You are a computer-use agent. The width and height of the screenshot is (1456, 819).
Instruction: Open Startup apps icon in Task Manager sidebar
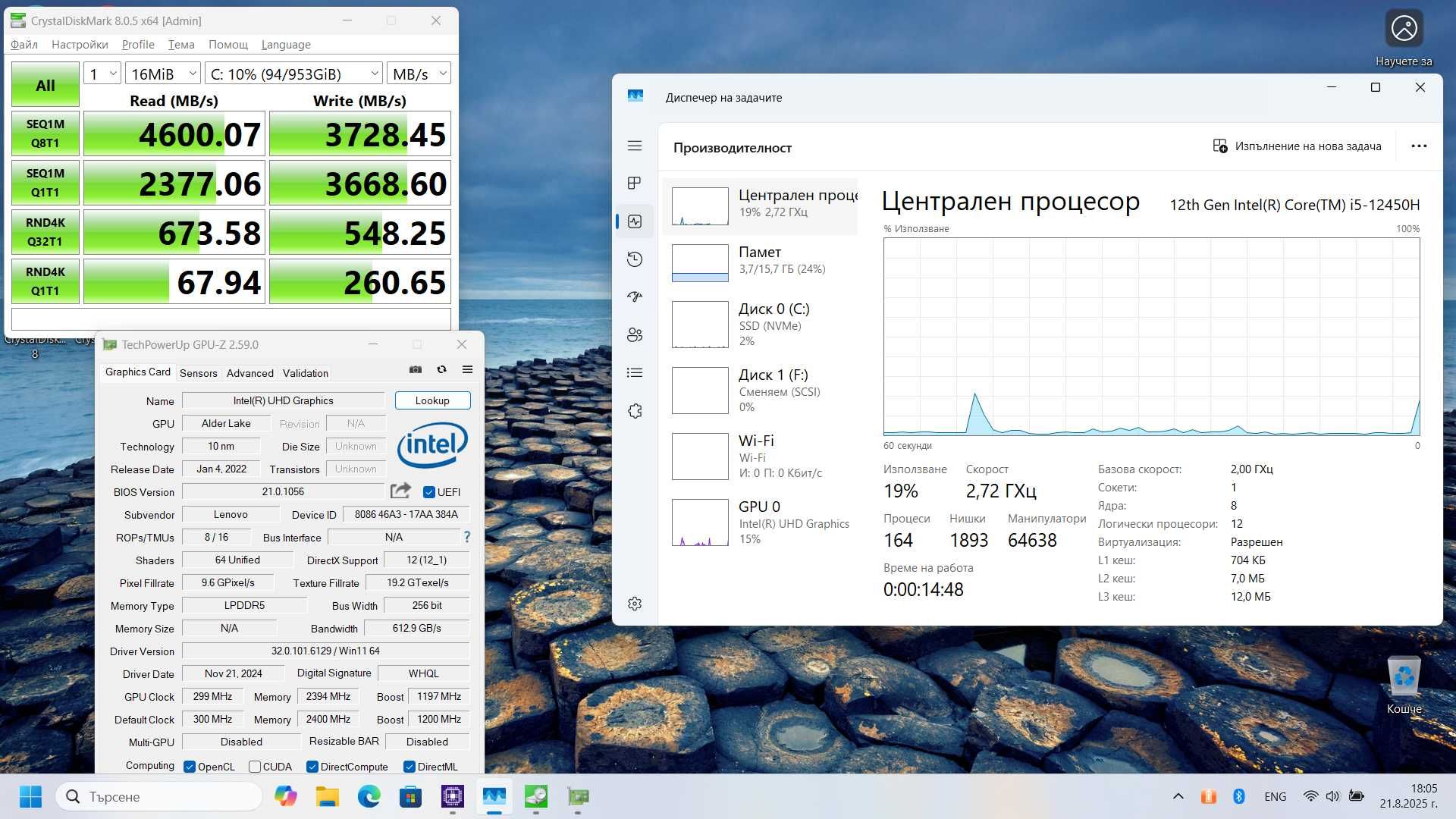point(635,297)
